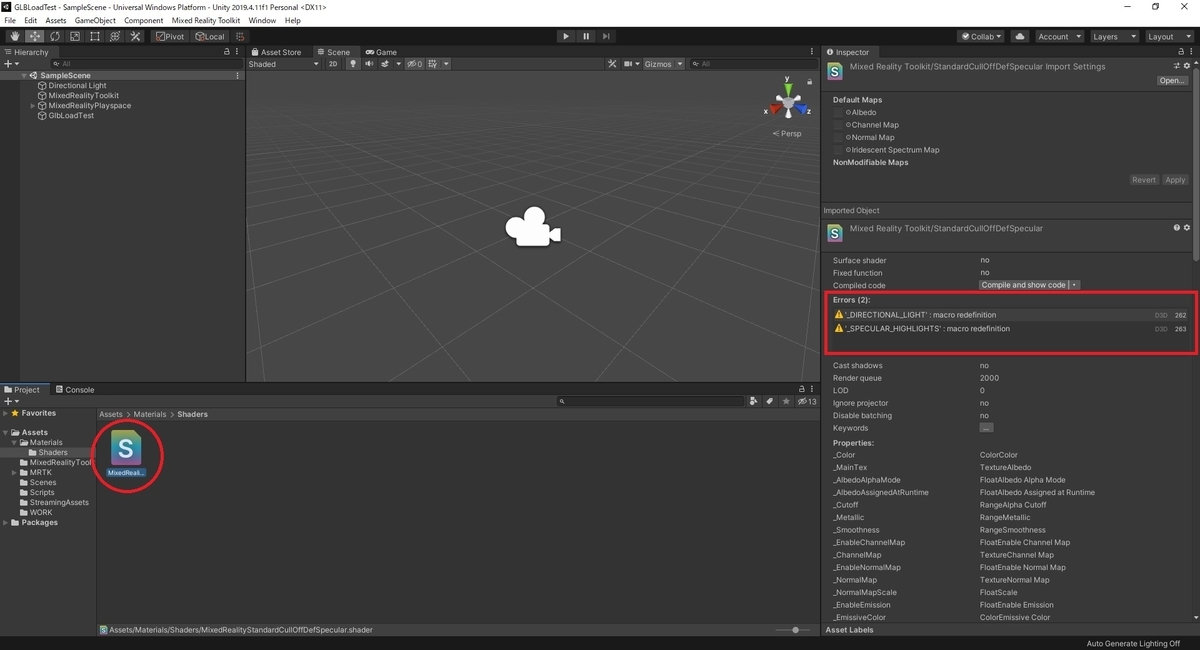
Task: Click the Project search field
Action: pos(650,401)
